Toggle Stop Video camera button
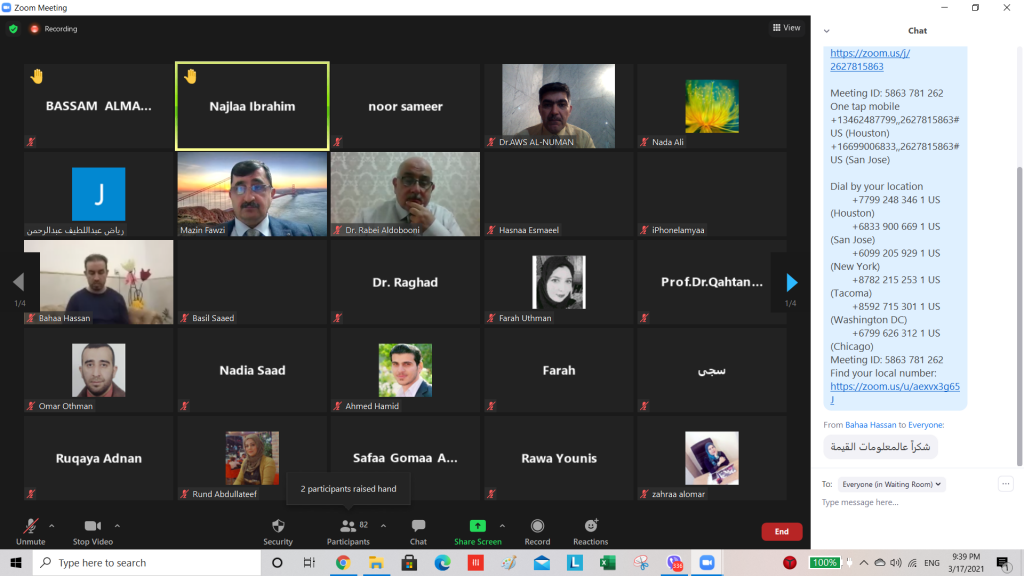 (x=93, y=526)
